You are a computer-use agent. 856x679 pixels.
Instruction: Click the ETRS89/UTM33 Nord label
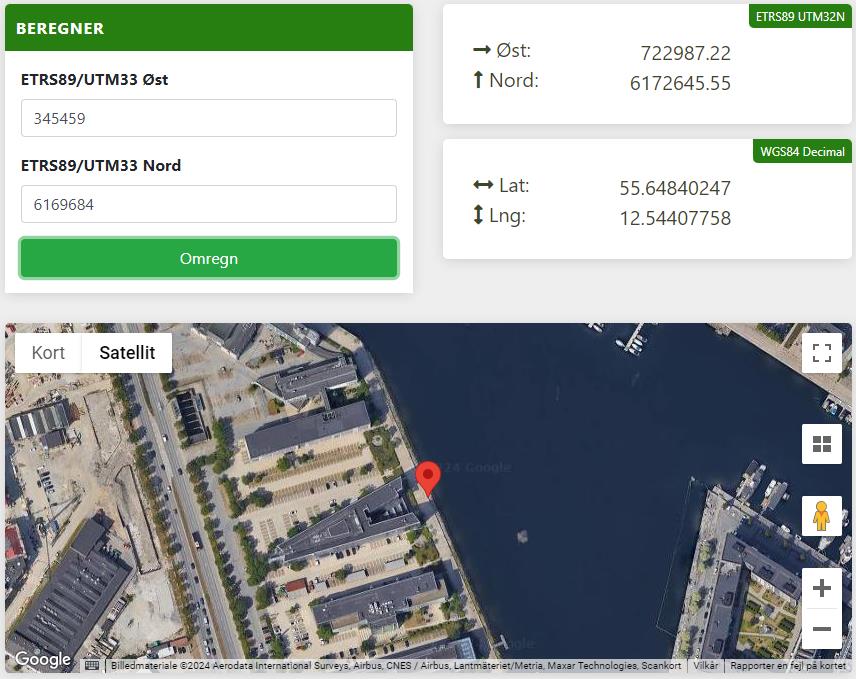point(101,165)
